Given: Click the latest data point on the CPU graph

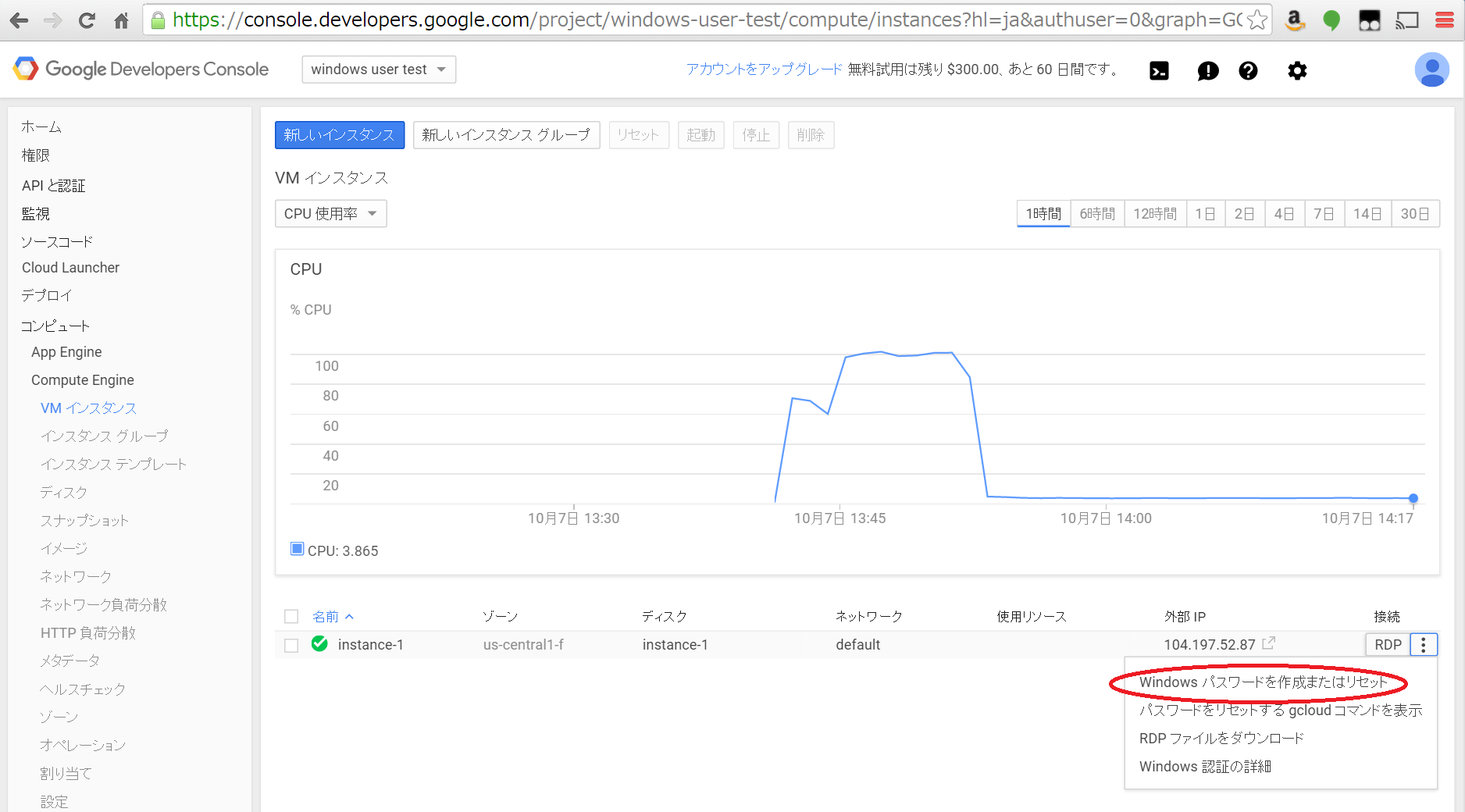Looking at the screenshot, I should click(1413, 498).
